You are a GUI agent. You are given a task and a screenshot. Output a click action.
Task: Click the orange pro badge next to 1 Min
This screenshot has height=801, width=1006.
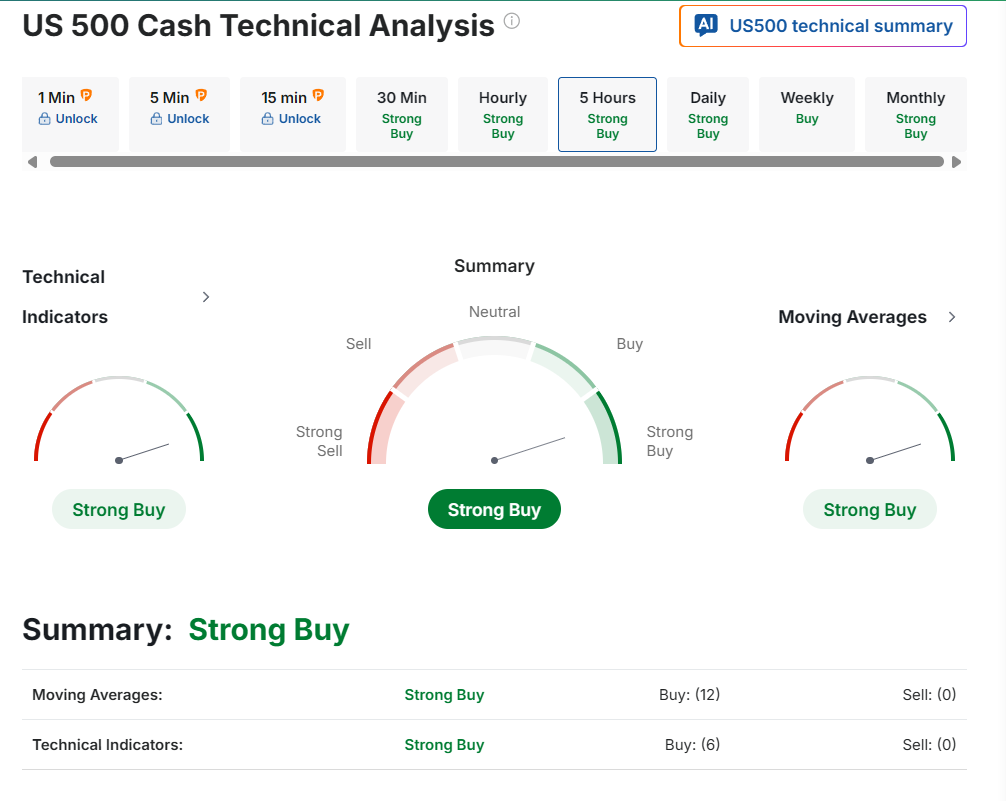[86, 96]
